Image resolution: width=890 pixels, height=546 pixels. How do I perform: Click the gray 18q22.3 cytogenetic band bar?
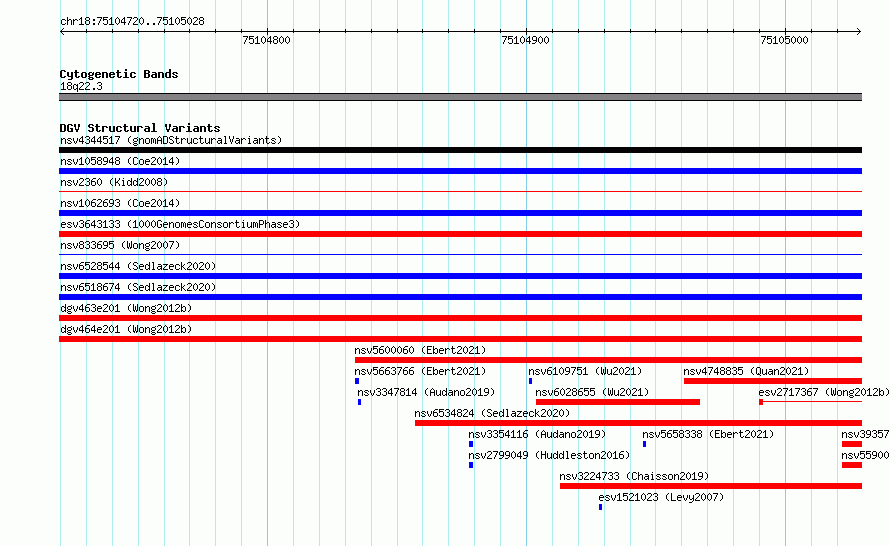460,97
